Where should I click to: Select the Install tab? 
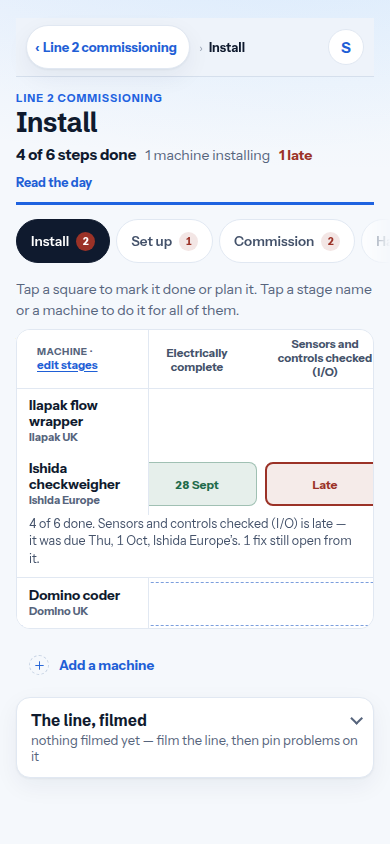tap(63, 242)
